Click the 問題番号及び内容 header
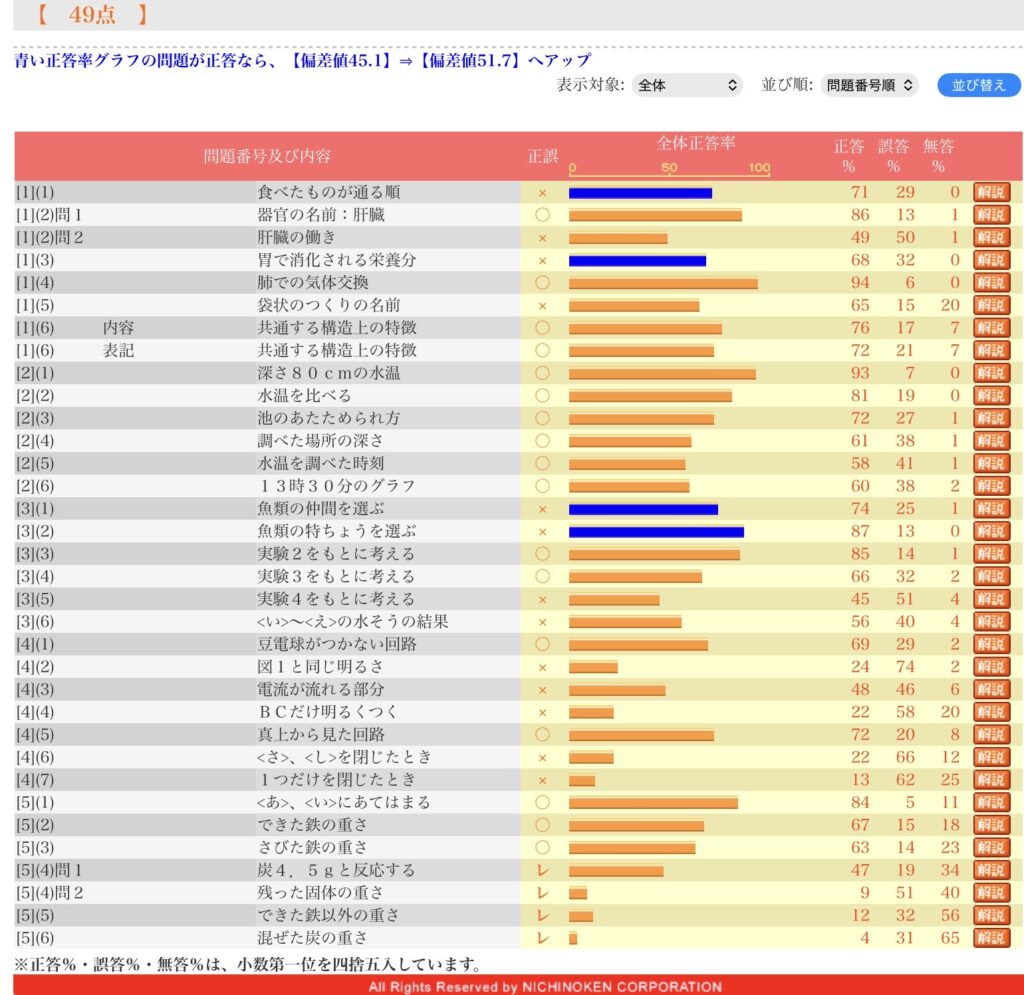 (267, 156)
